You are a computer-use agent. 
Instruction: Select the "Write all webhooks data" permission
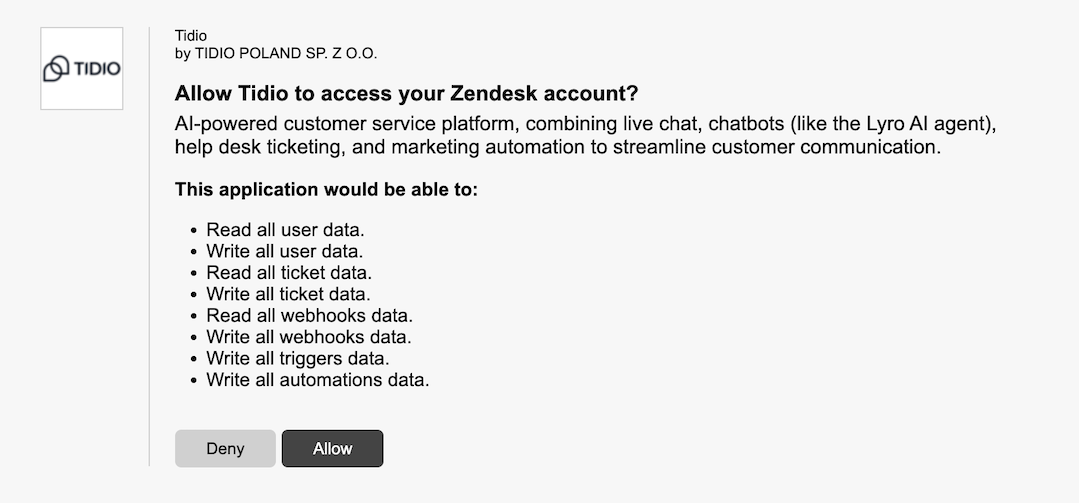tap(309, 337)
